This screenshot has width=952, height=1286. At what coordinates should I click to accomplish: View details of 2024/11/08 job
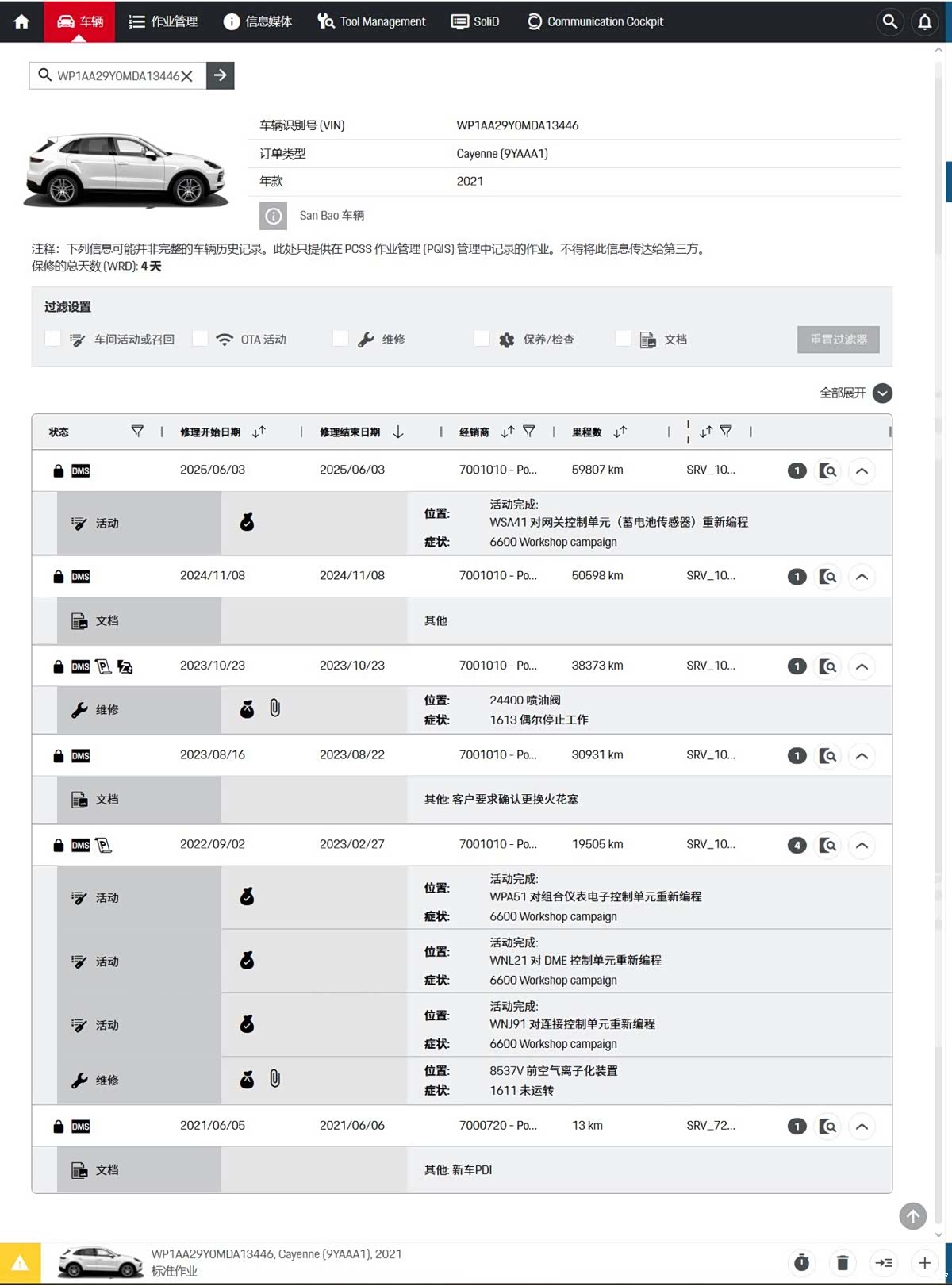click(x=827, y=577)
